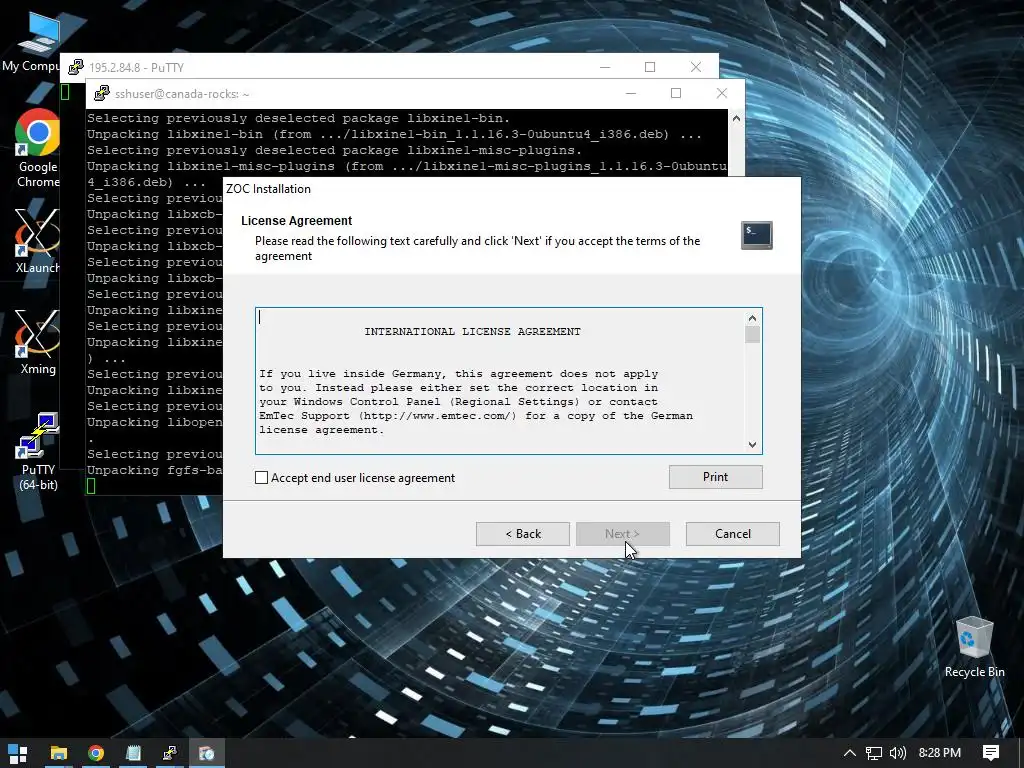Click the License Agreement heading
This screenshot has width=1024, height=768.
pyautogui.click(x=296, y=221)
